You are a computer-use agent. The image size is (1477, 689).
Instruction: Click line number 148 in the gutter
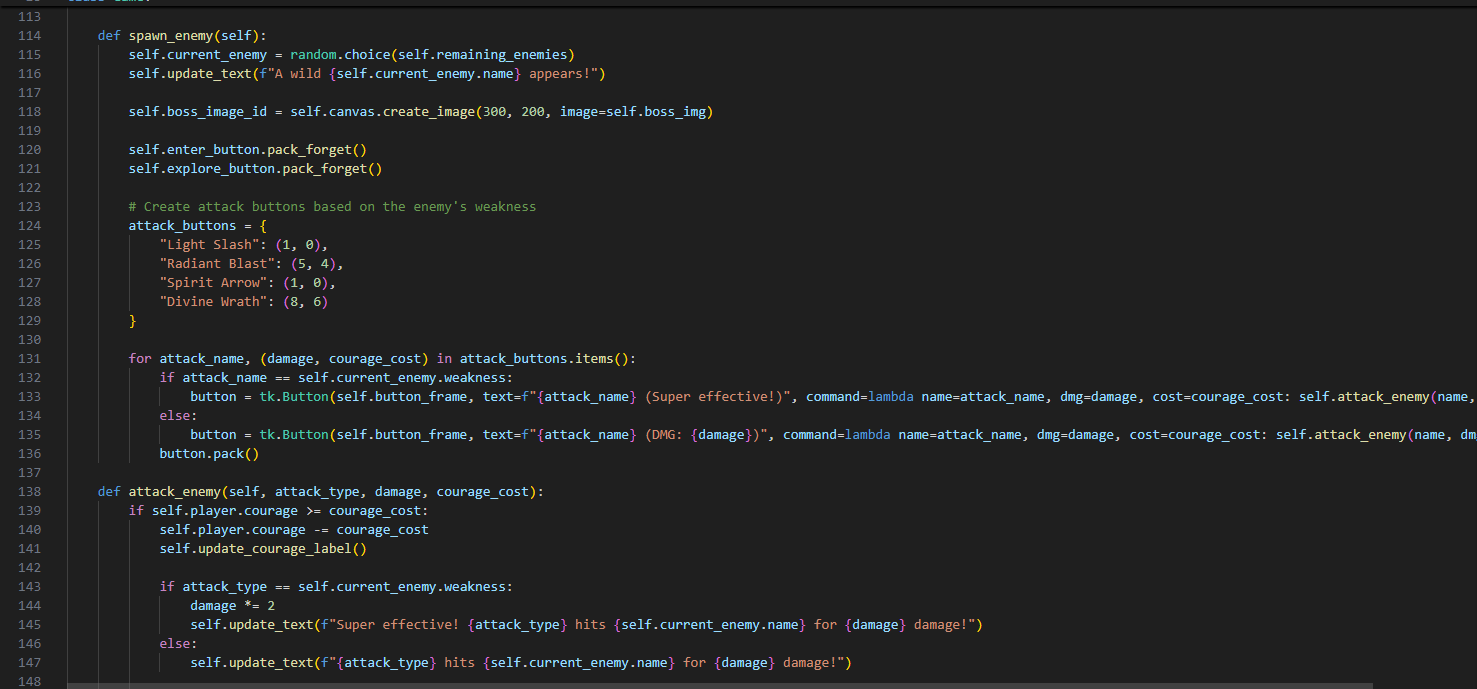[x=30, y=681]
